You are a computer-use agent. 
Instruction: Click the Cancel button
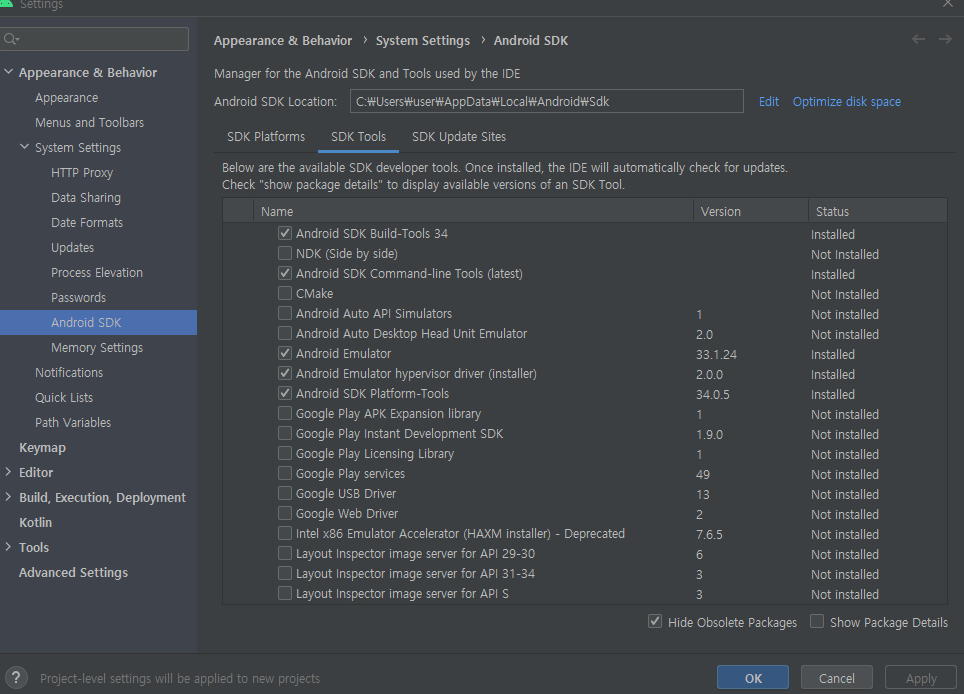(x=836, y=678)
